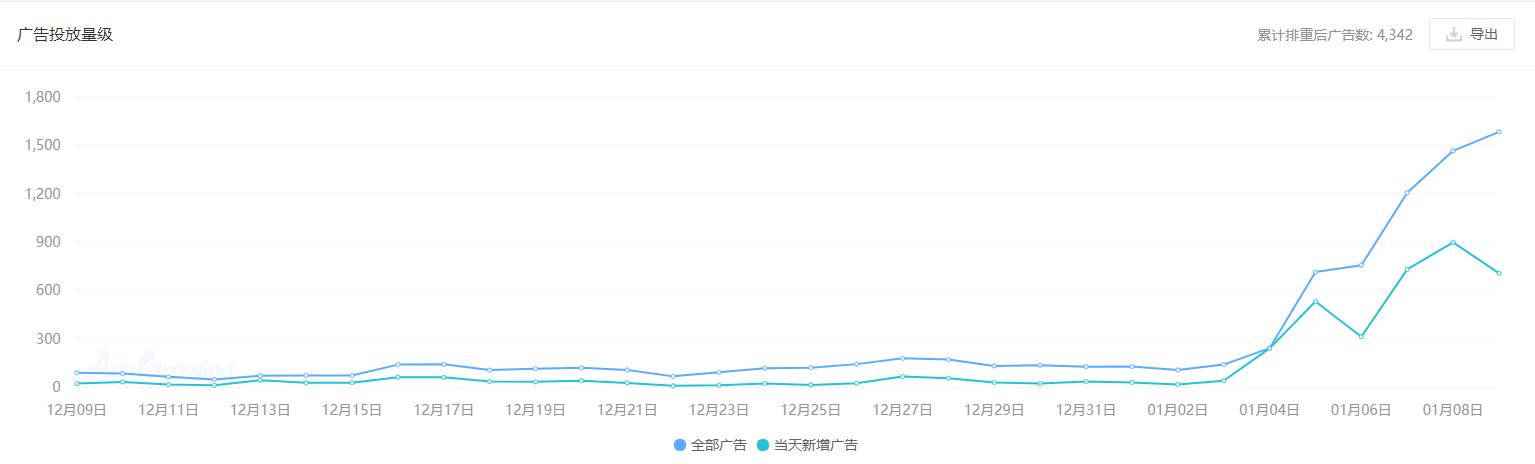Image resolution: width=1535 pixels, height=464 pixels.
Task: Select 全部广告 data point on 01月08日
Action: point(1452,151)
